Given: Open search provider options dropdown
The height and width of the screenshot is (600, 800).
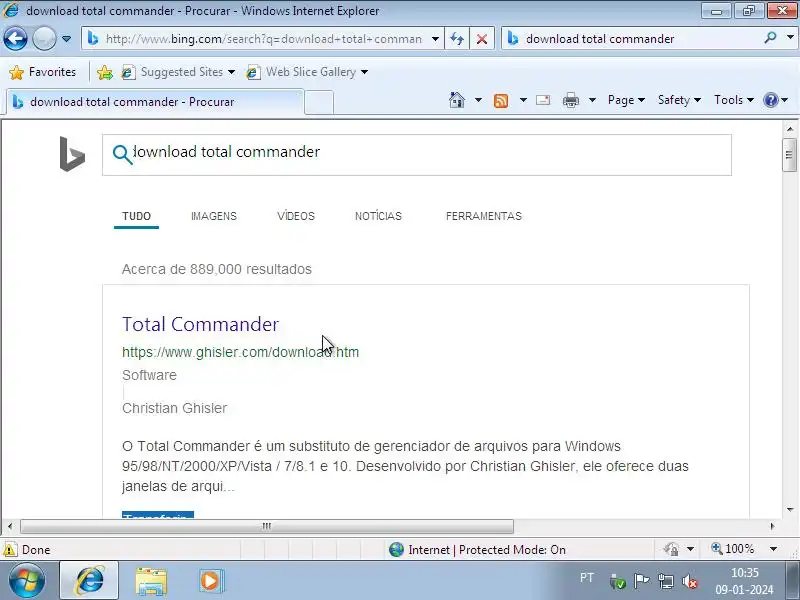Looking at the screenshot, I should pyautogui.click(x=790, y=38).
